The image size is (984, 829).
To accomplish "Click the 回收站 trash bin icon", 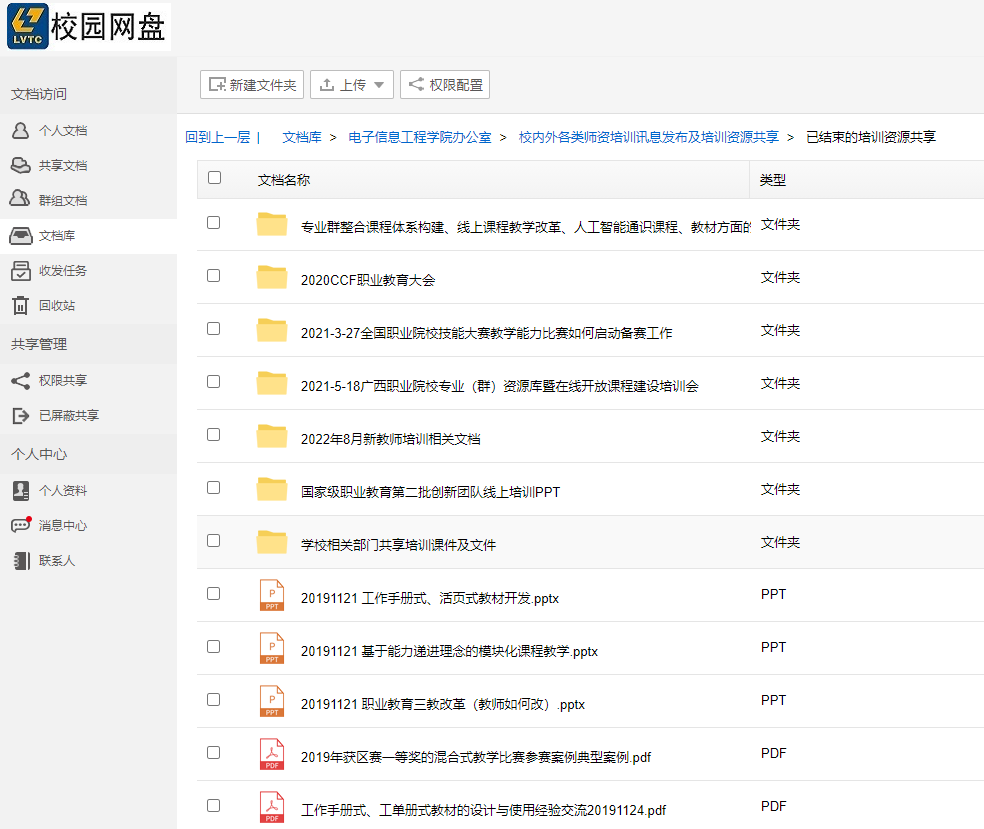I will (20, 306).
